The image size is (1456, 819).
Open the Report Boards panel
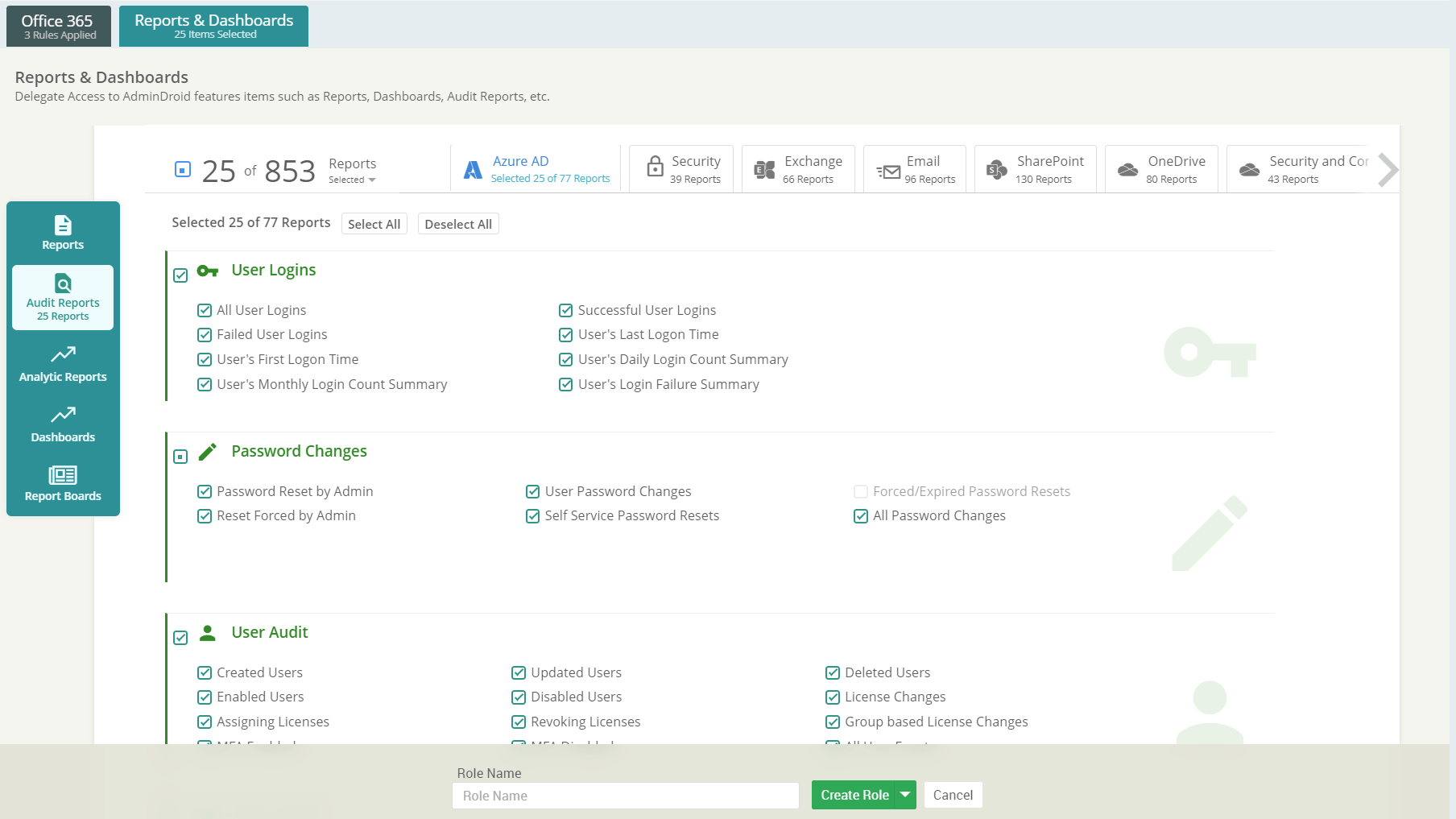tap(63, 483)
